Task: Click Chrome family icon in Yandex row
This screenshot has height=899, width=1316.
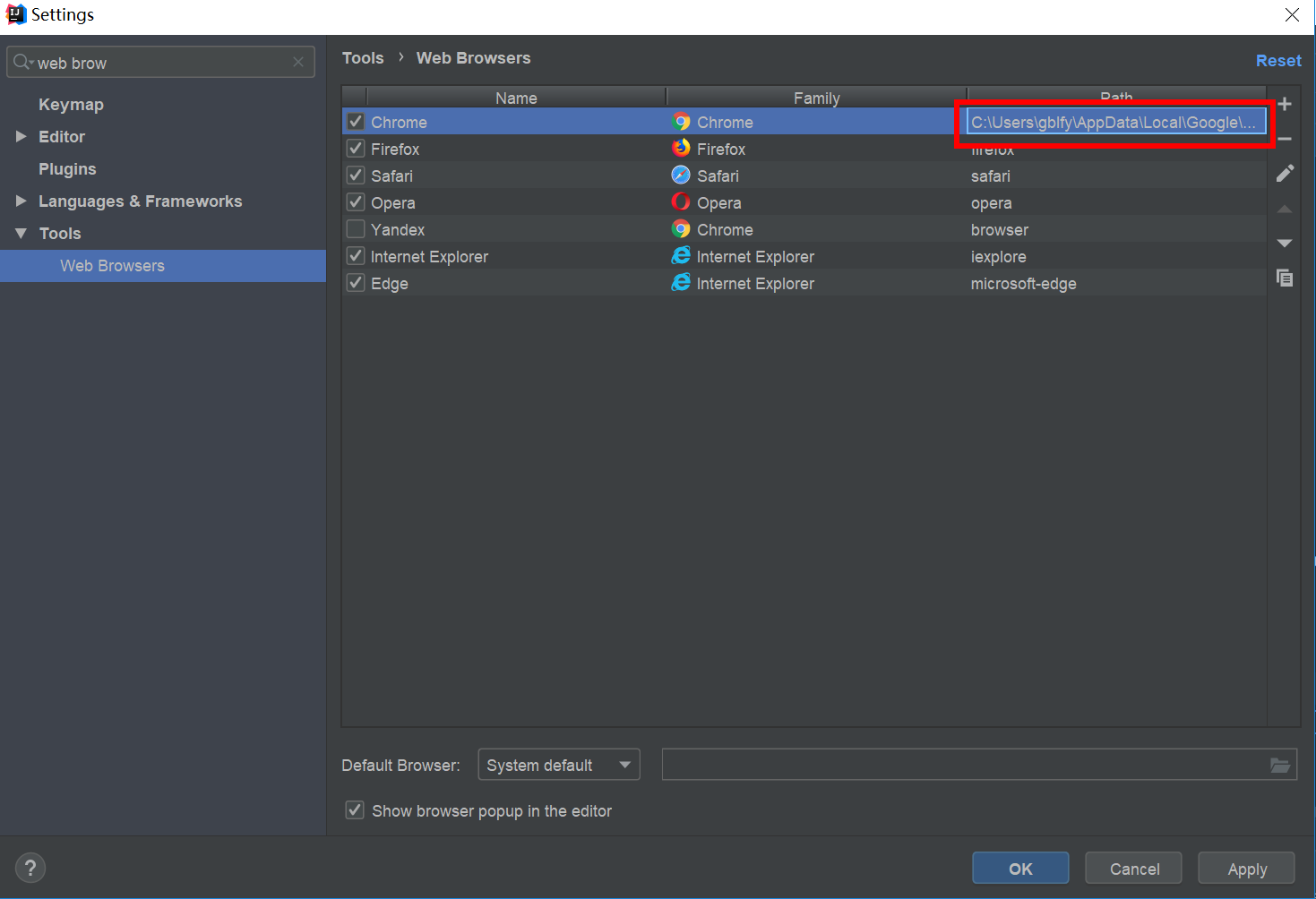Action: [681, 229]
